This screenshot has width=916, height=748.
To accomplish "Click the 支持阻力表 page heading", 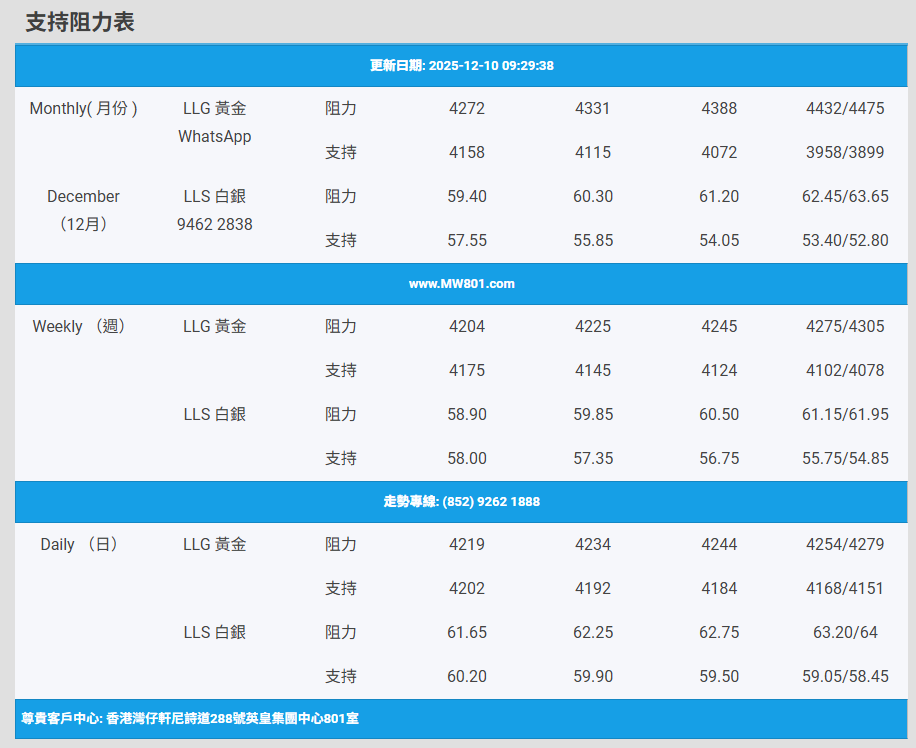I will point(80,22).
